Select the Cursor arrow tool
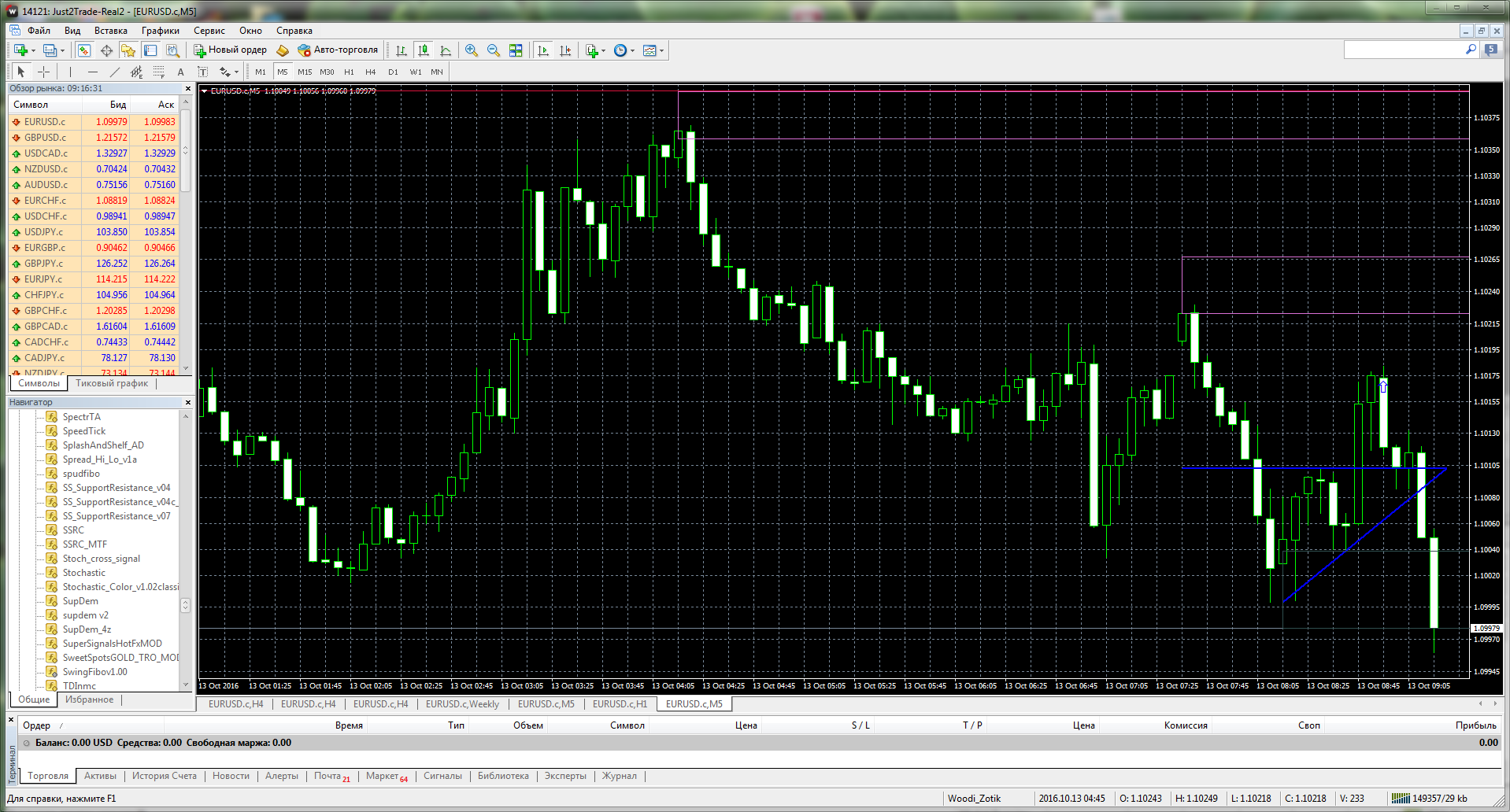Image resolution: width=1510 pixels, height=812 pixels. point(21,72)
